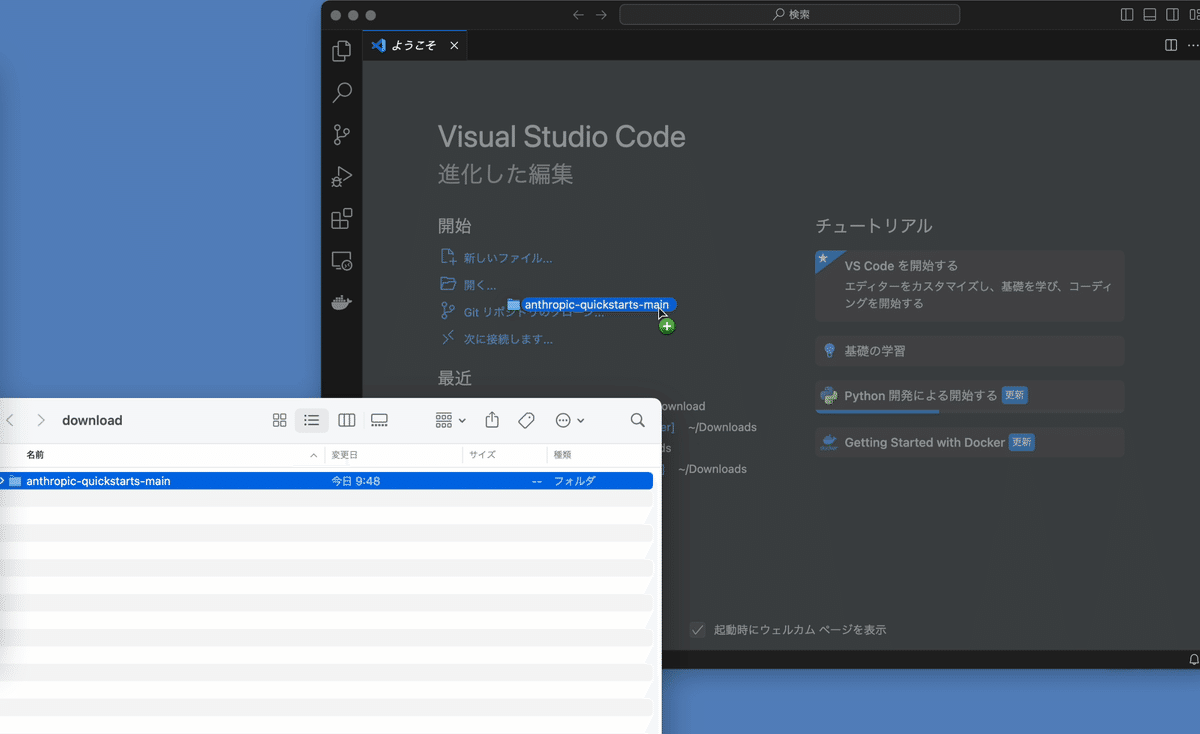
Task: Click the 名前 column header in Finder
Action: pyautogui.click(x=35, y=455)
